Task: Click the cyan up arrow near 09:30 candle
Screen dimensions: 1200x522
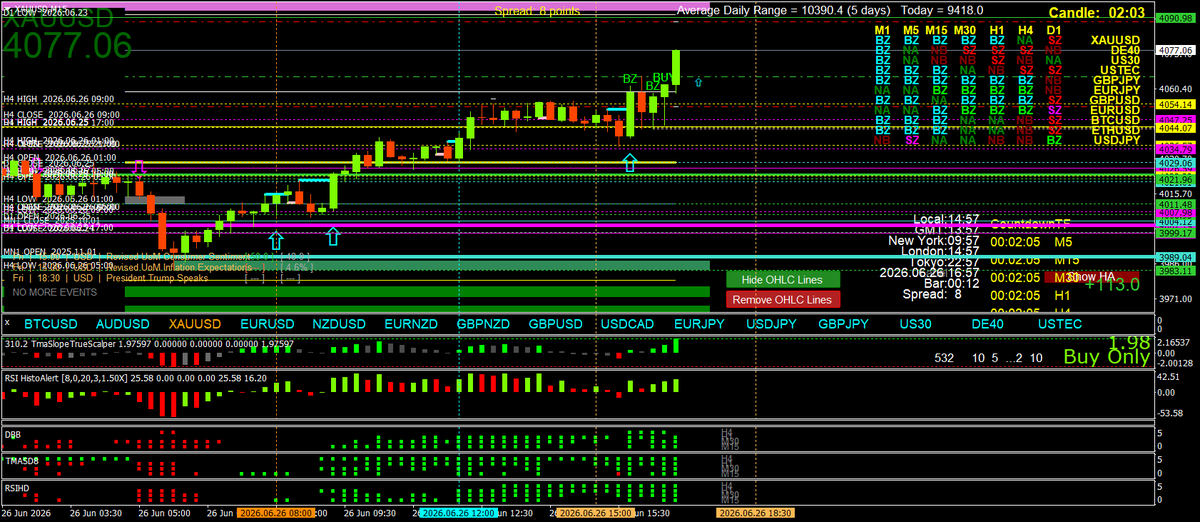Action: [x=333, y=236]
